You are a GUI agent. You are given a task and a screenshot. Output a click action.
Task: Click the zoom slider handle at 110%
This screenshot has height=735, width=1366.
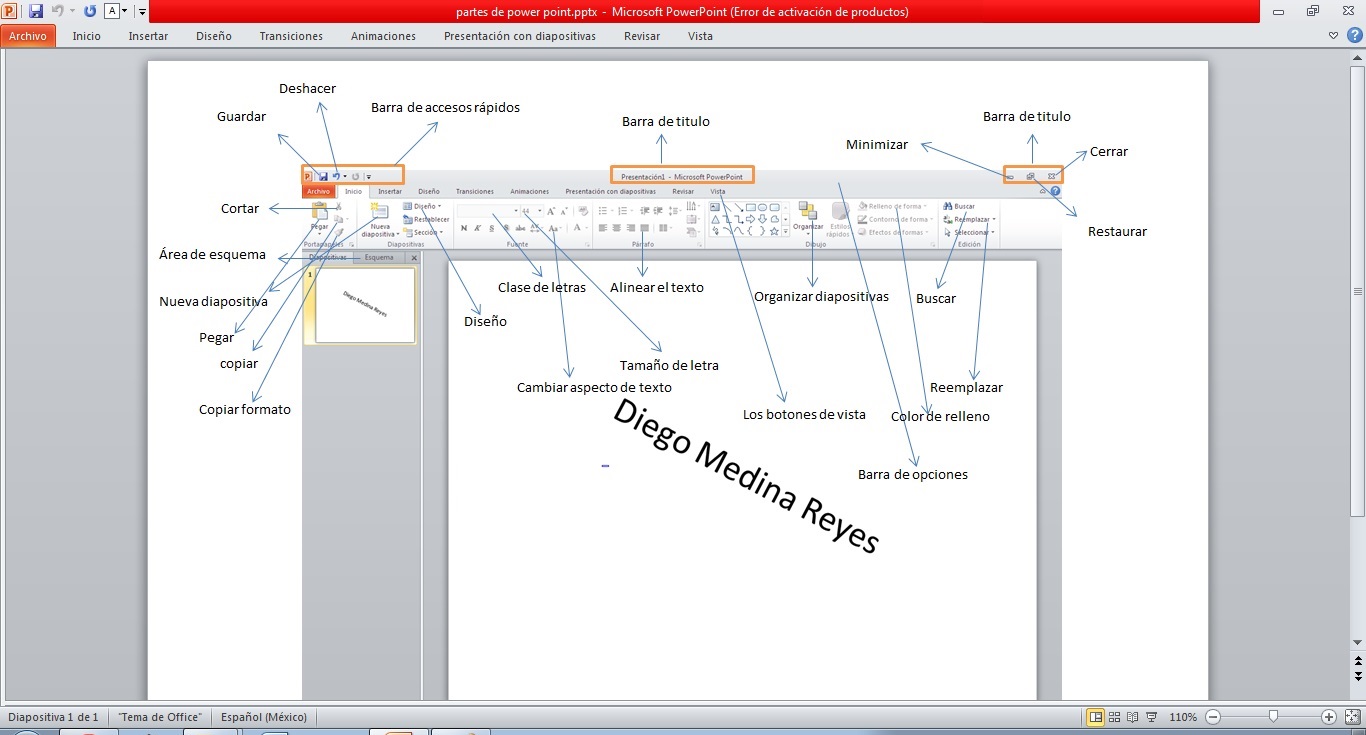tap(1272, 716)
